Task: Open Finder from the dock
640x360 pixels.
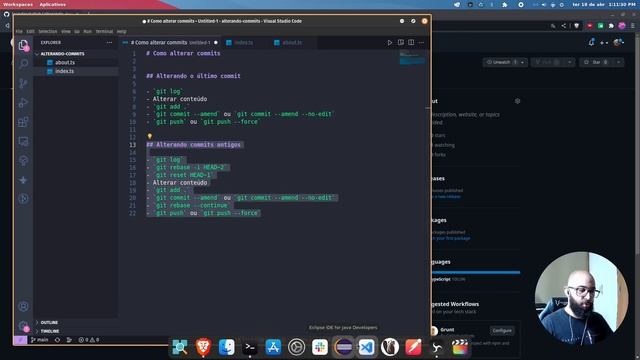Action: (x=227, y=347)
